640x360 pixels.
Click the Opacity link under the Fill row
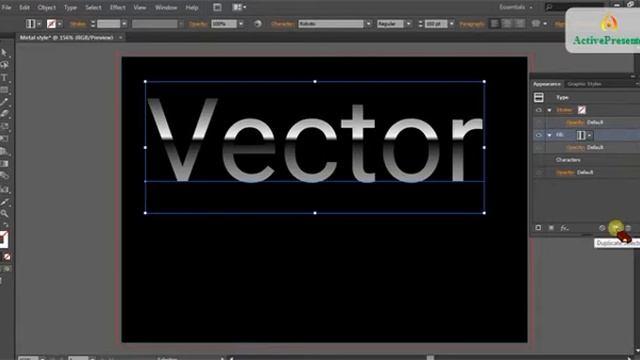[x=575, y=147]
